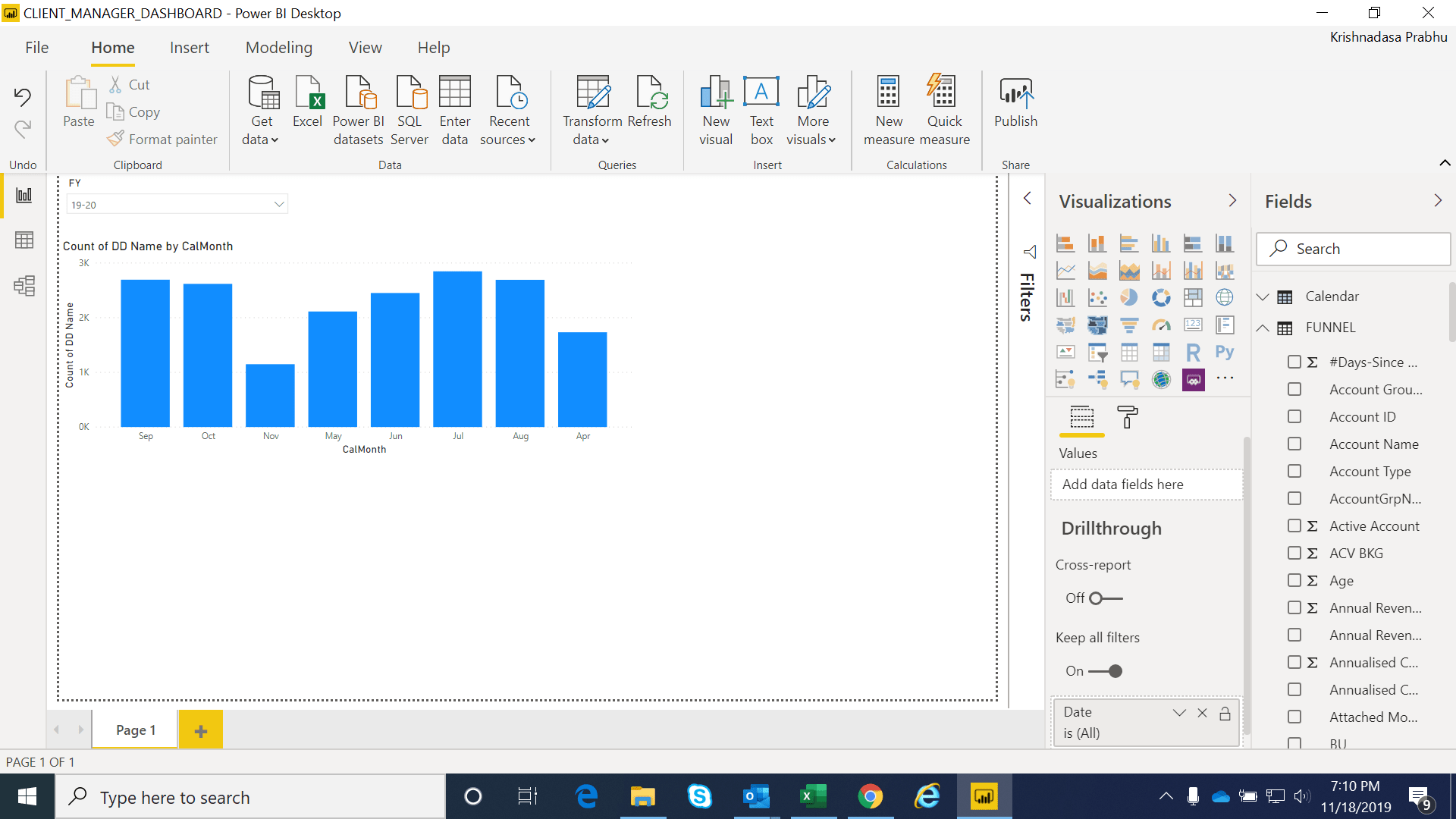Open the Format paint roller pane
Screen dimensions: 1456x819
(x=1128, y=417)
